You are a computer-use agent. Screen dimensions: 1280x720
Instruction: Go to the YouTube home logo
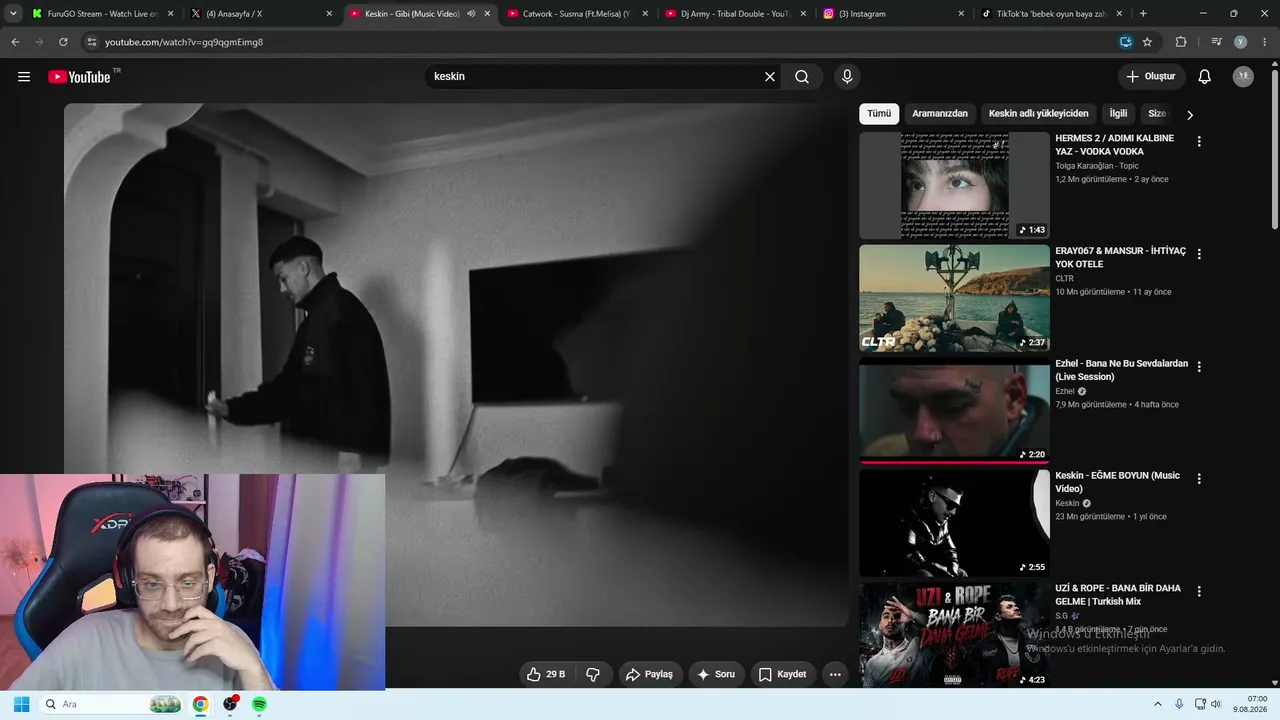click(79, 77)
